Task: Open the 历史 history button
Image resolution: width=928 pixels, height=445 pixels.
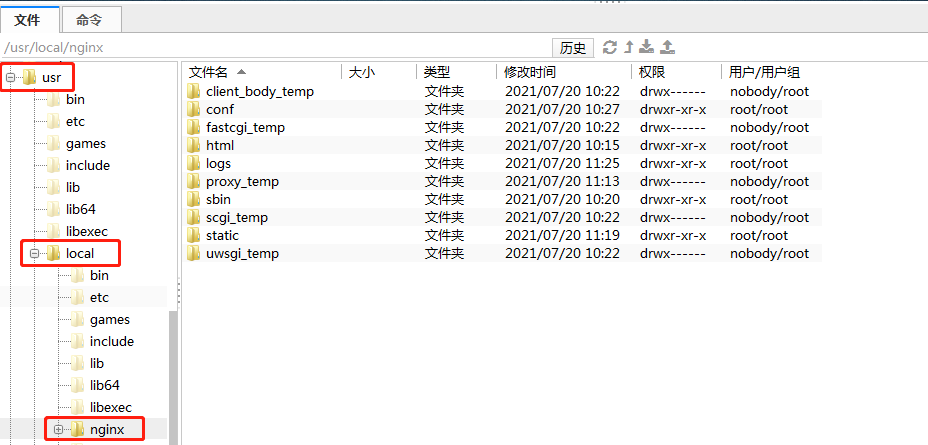Action: (x=573, y=48)
